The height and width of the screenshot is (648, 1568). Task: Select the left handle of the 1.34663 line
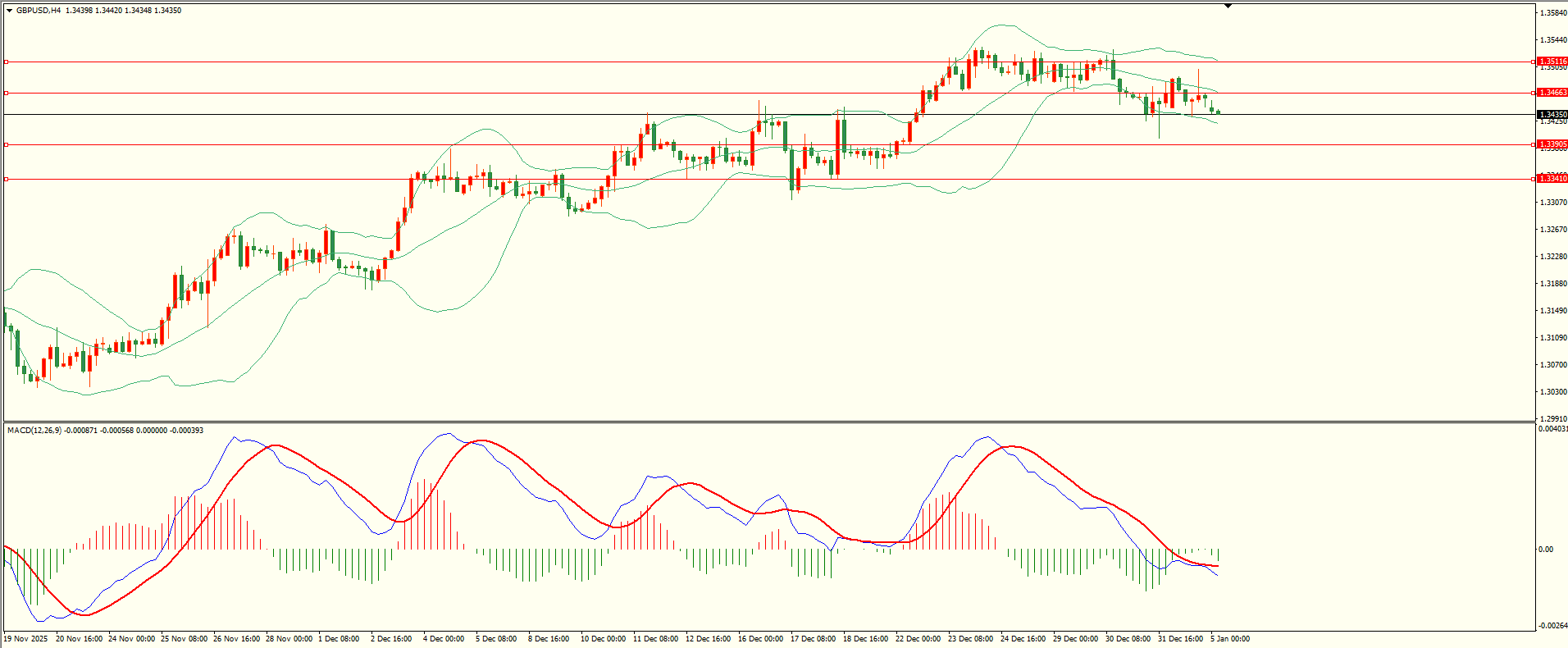point(7,93)
